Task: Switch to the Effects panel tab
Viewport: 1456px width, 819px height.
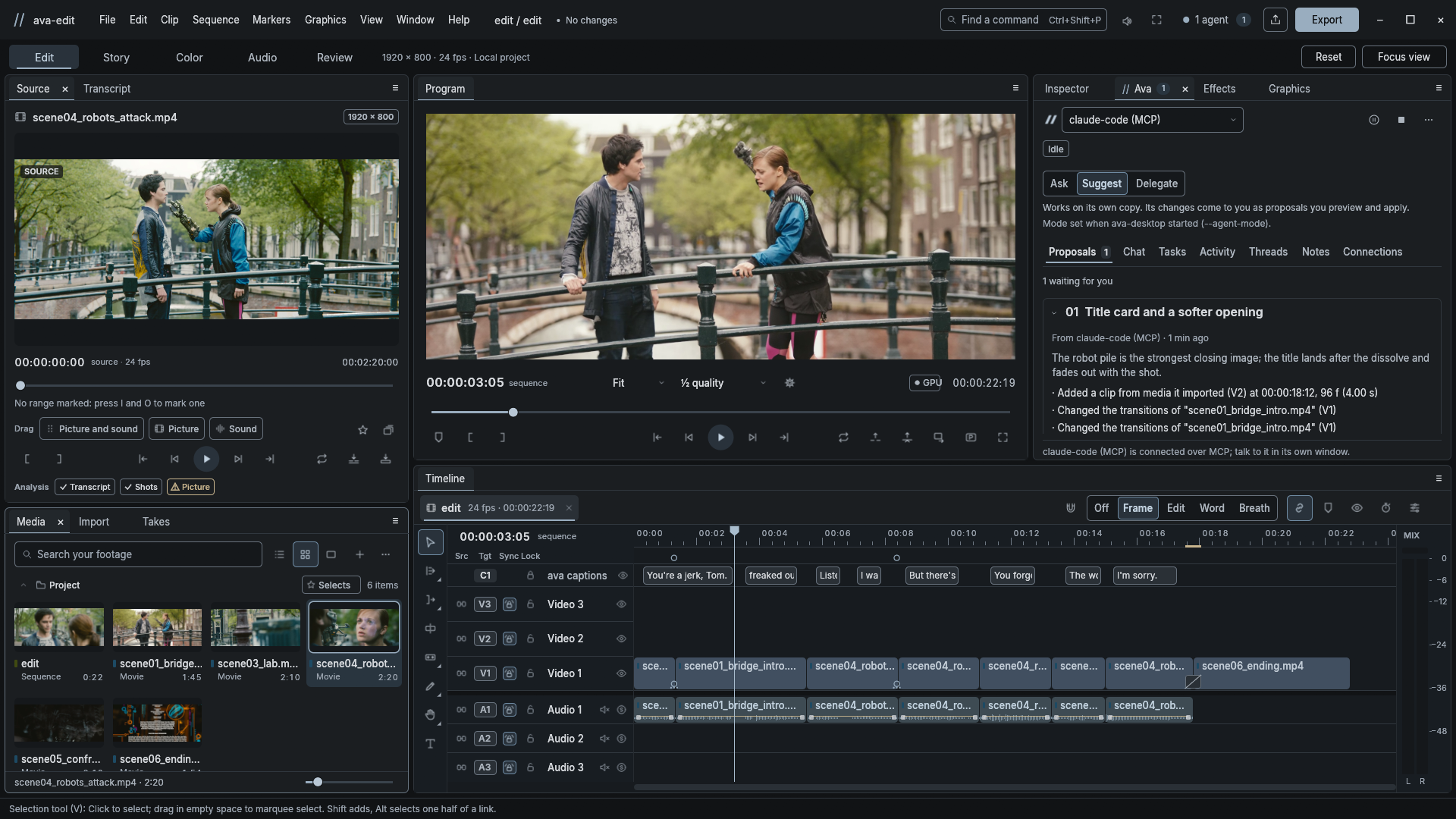Action: point(1219,89)
